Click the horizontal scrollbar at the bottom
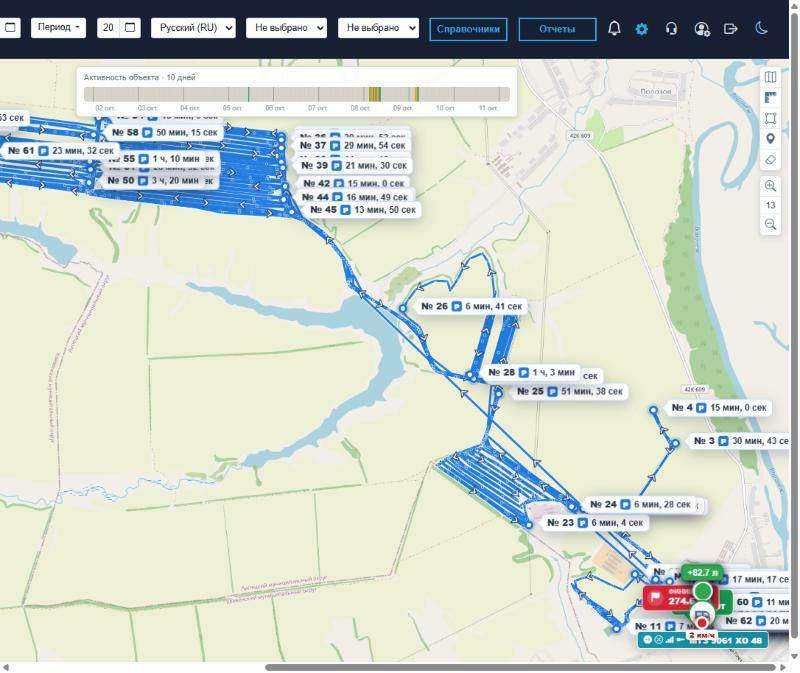The width and height of the screenshot is (800, 673). coord(520,667)
